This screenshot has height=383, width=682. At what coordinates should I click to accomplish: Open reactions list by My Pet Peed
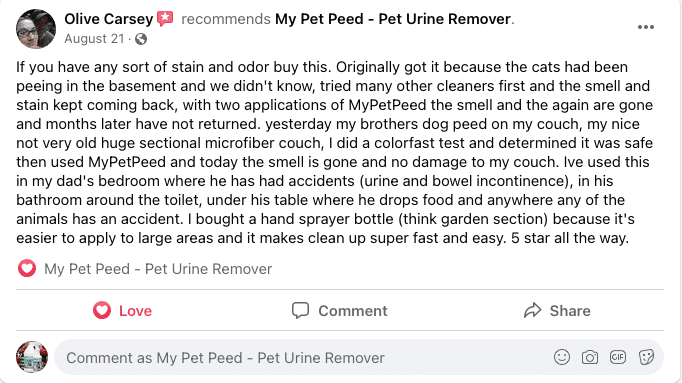point(158,269)
